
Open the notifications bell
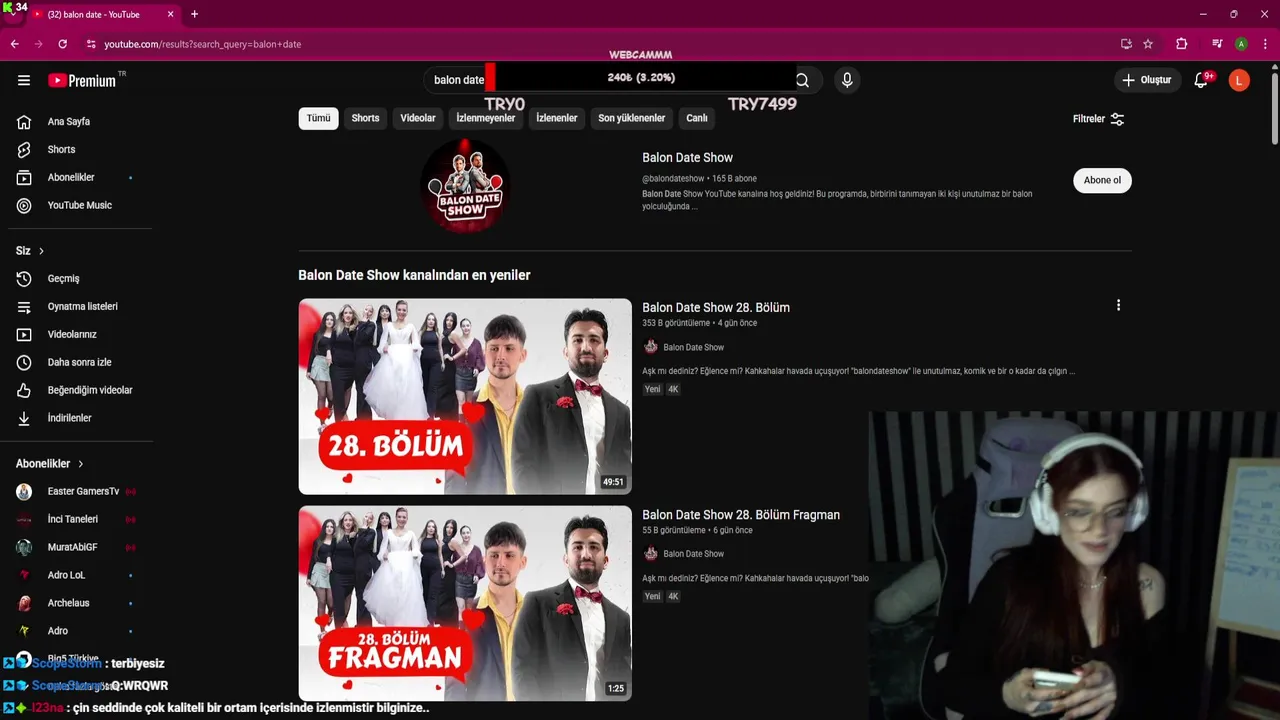click(x=1201, y=80)
